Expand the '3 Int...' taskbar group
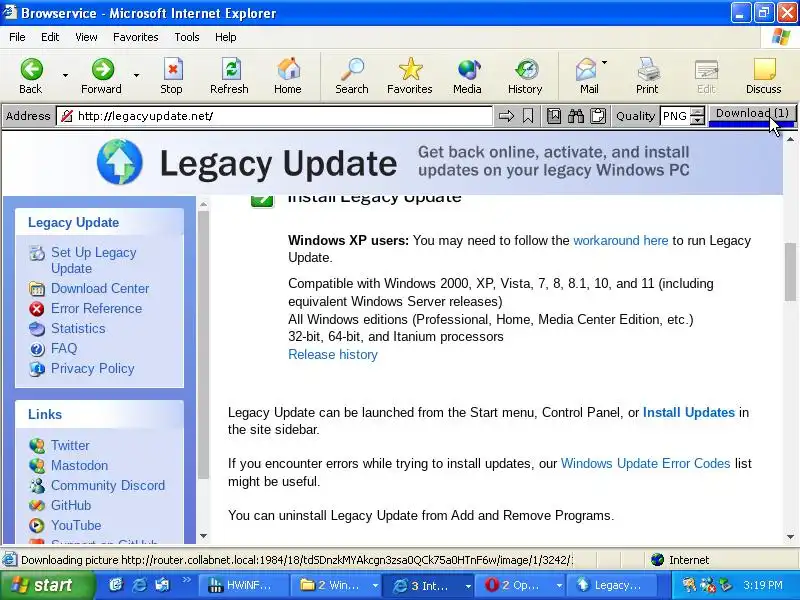The width and height of the screenshot is (800, 600). pyautogui.click(x=468, y=586)
